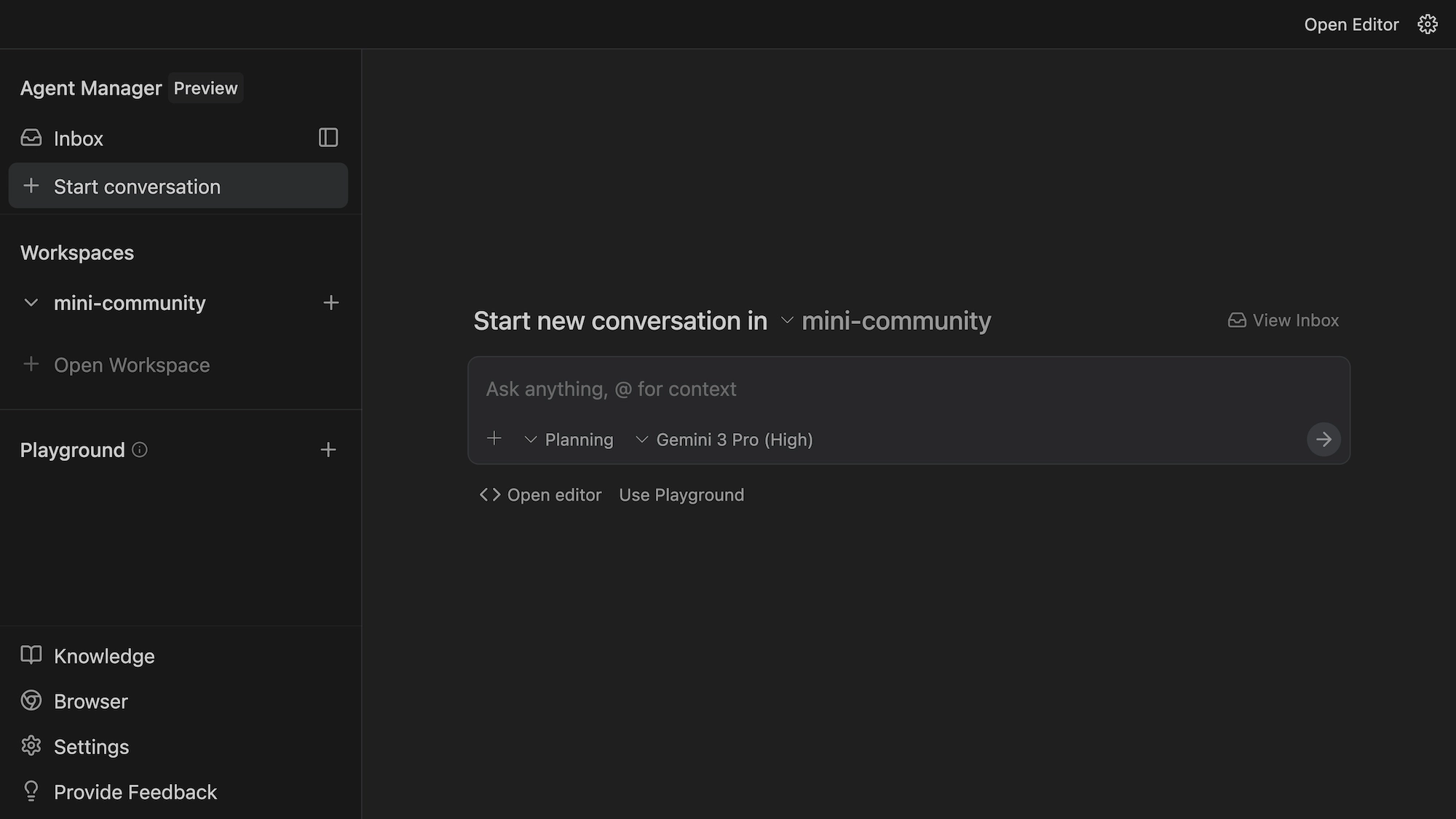Add a new Playground with the plus icon
This screenshot has width=1456, height=819.
328,450
